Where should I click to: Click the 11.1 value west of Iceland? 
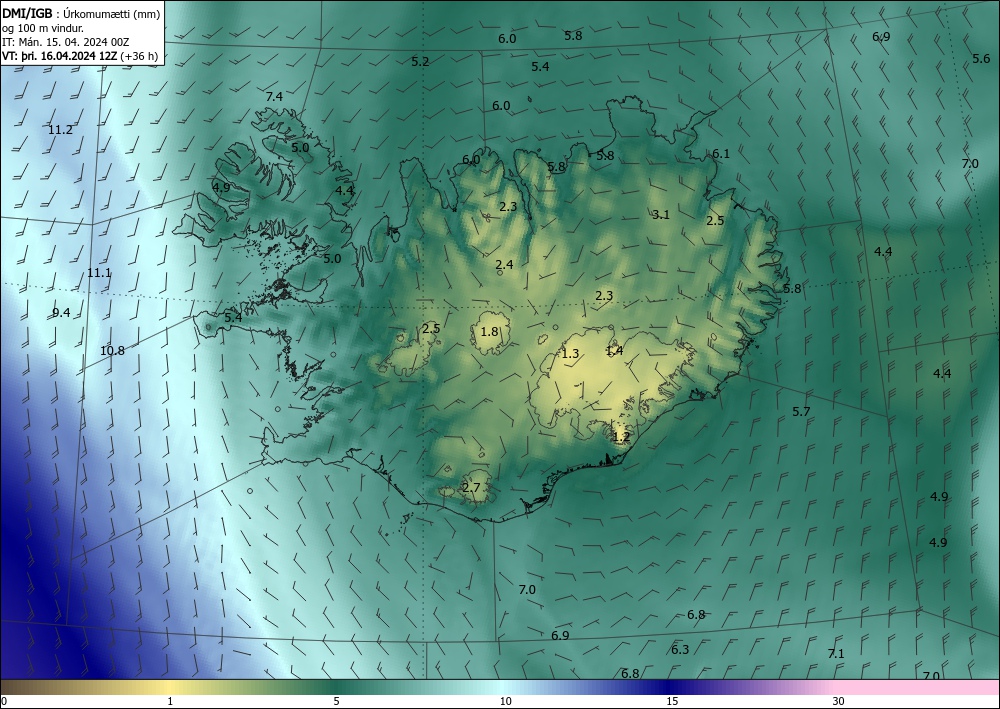[x=99, y=273]
